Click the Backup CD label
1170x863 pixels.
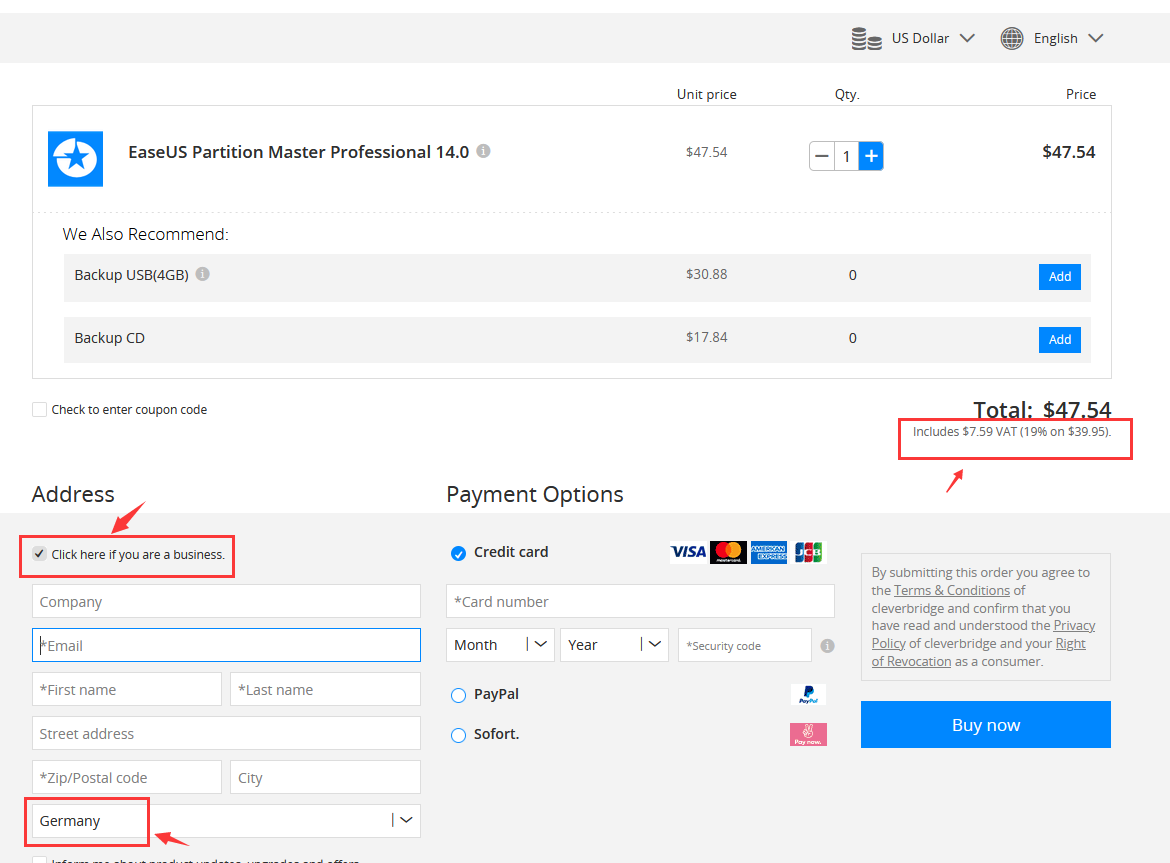110,338
